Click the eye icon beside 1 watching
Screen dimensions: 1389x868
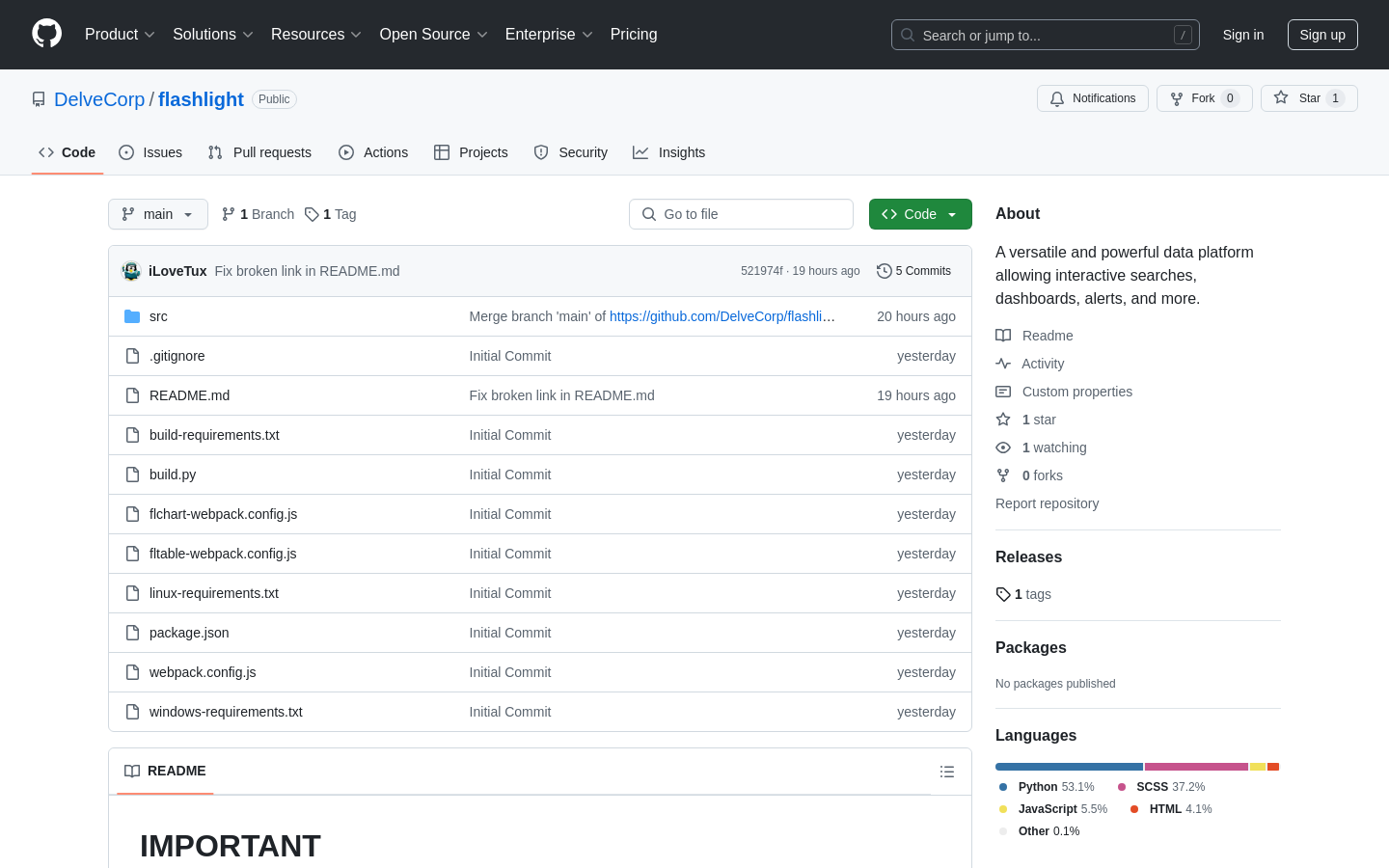[x=1003, y=448]
